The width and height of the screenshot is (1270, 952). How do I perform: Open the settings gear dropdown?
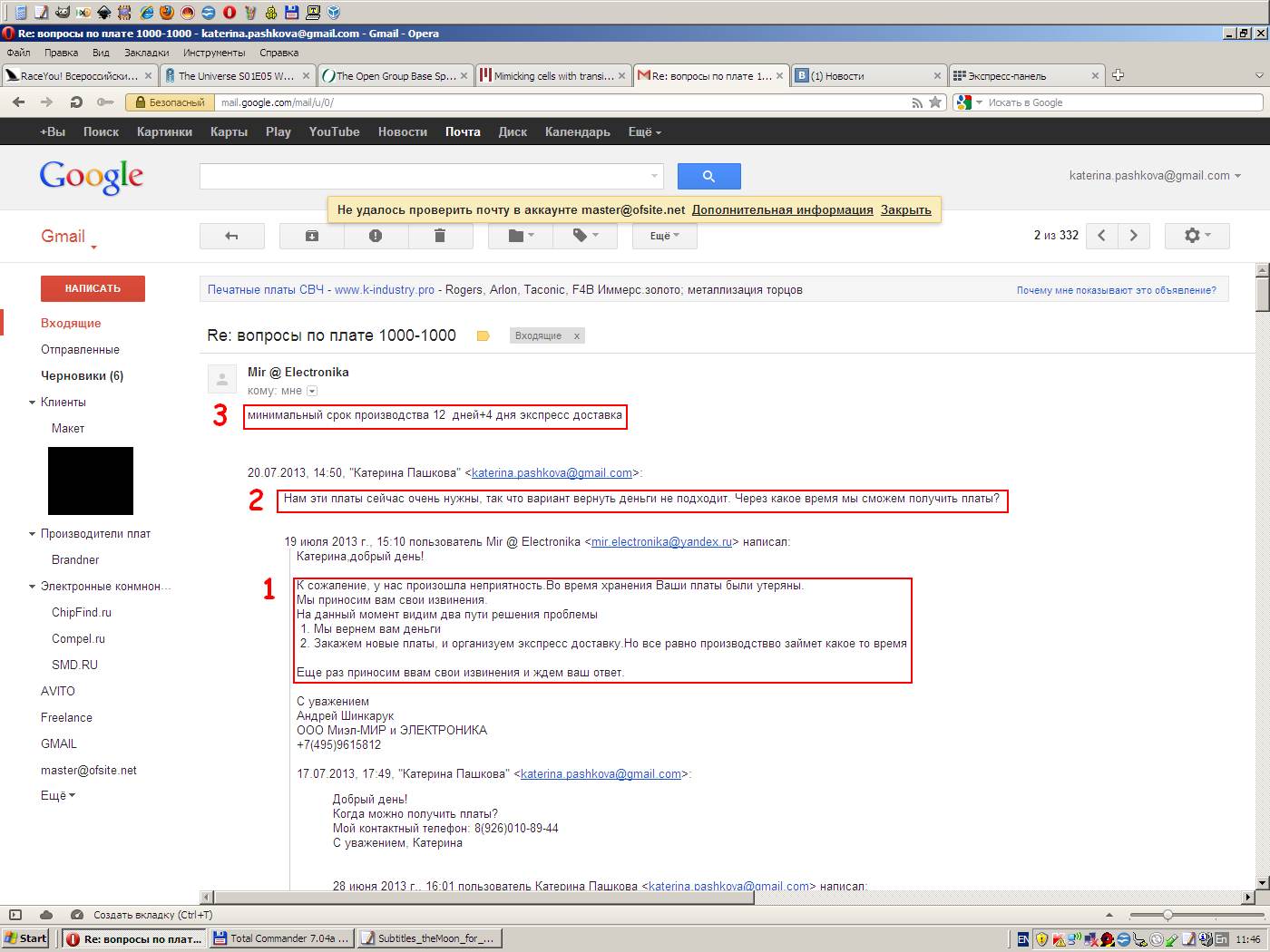click(1197, 236)
